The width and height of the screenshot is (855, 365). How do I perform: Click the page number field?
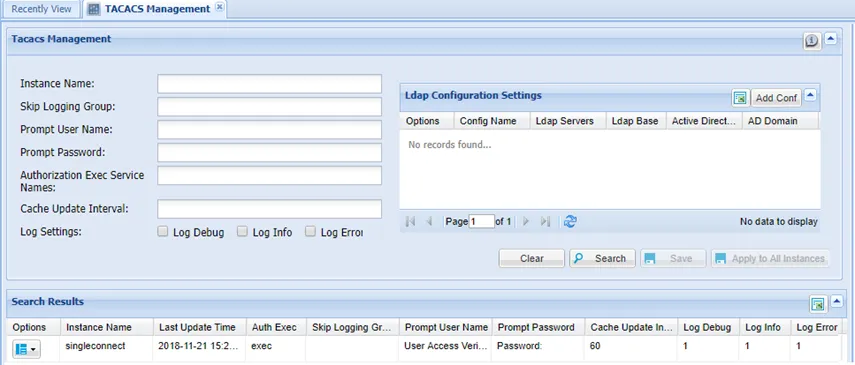(x=481, y=222)
